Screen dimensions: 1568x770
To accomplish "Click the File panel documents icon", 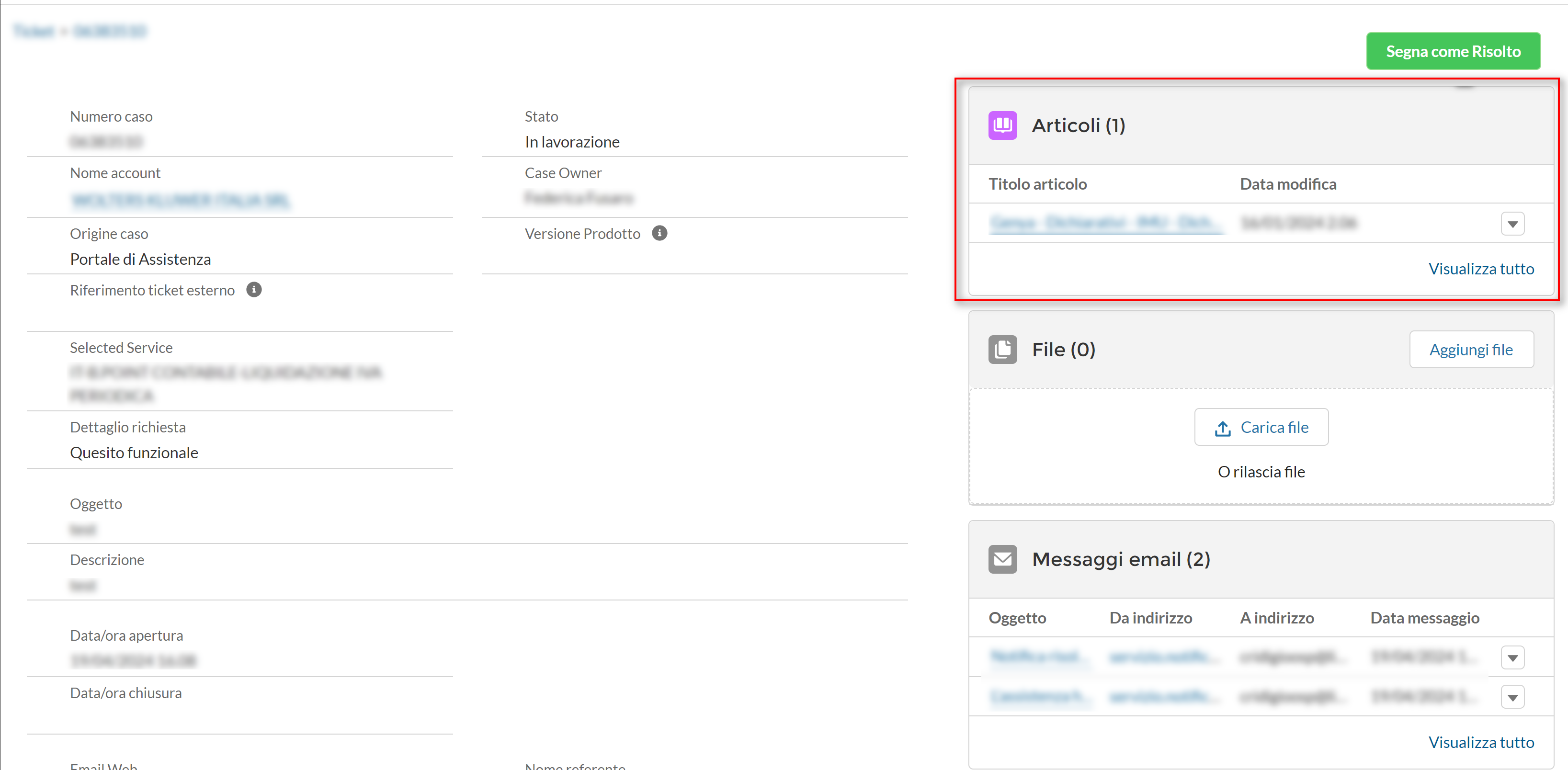I will [1002, 350].
